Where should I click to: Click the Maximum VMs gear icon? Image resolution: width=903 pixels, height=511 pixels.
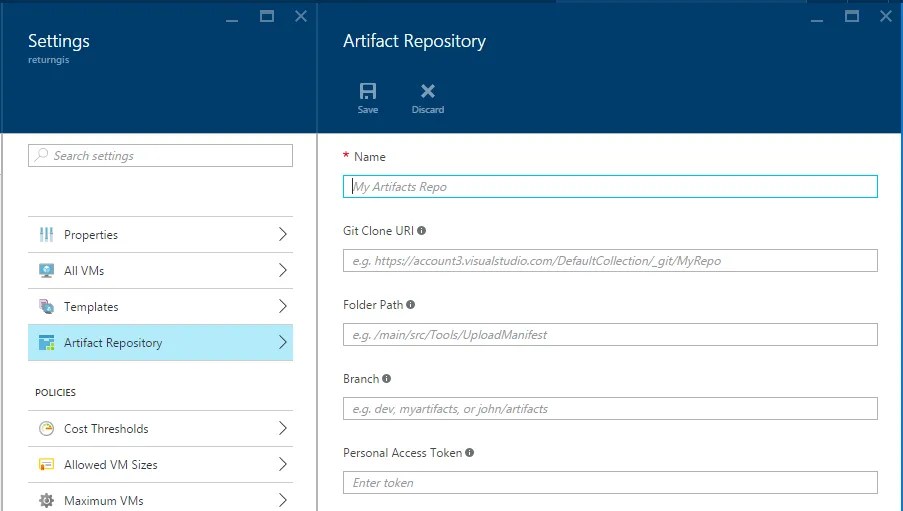click(46, 500)
